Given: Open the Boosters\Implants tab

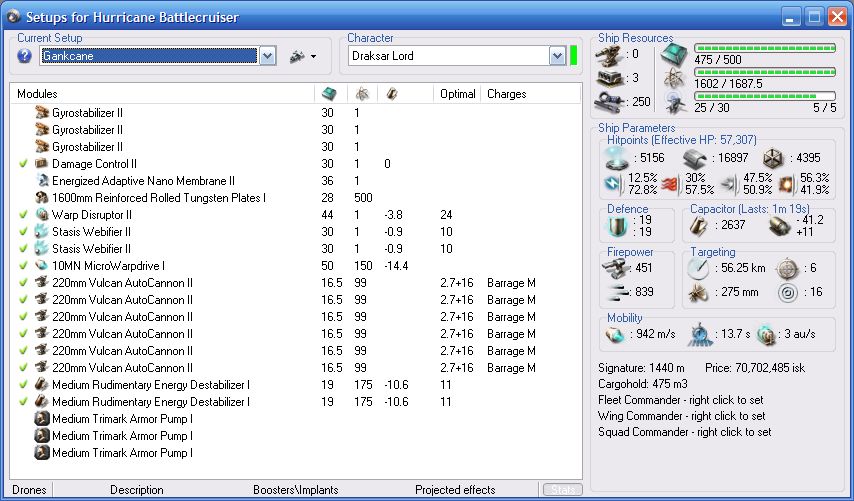Looking at the screenshot, I should (x=296, y=490).
